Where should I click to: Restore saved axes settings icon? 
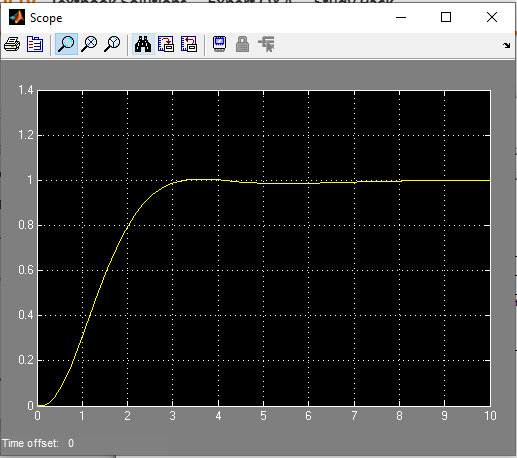coord(189,44)
